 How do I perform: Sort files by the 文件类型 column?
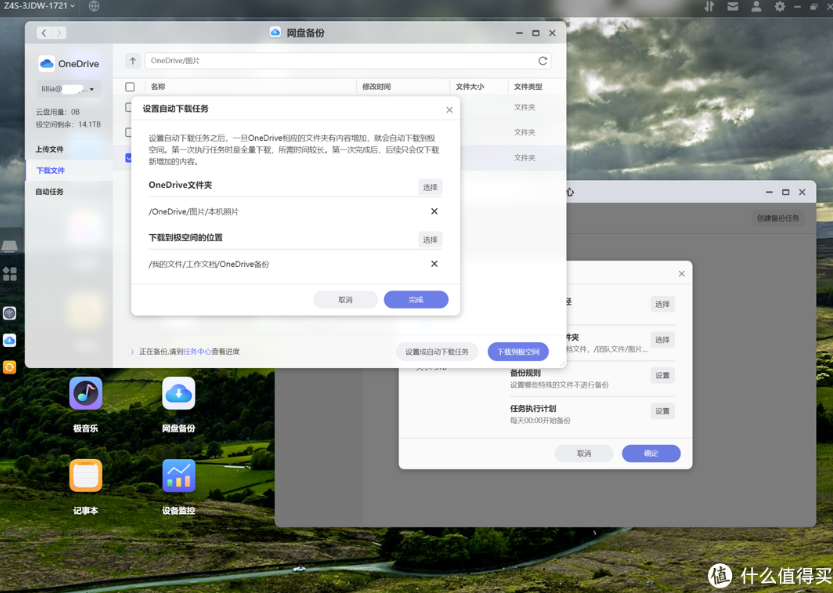click(528, 87)
